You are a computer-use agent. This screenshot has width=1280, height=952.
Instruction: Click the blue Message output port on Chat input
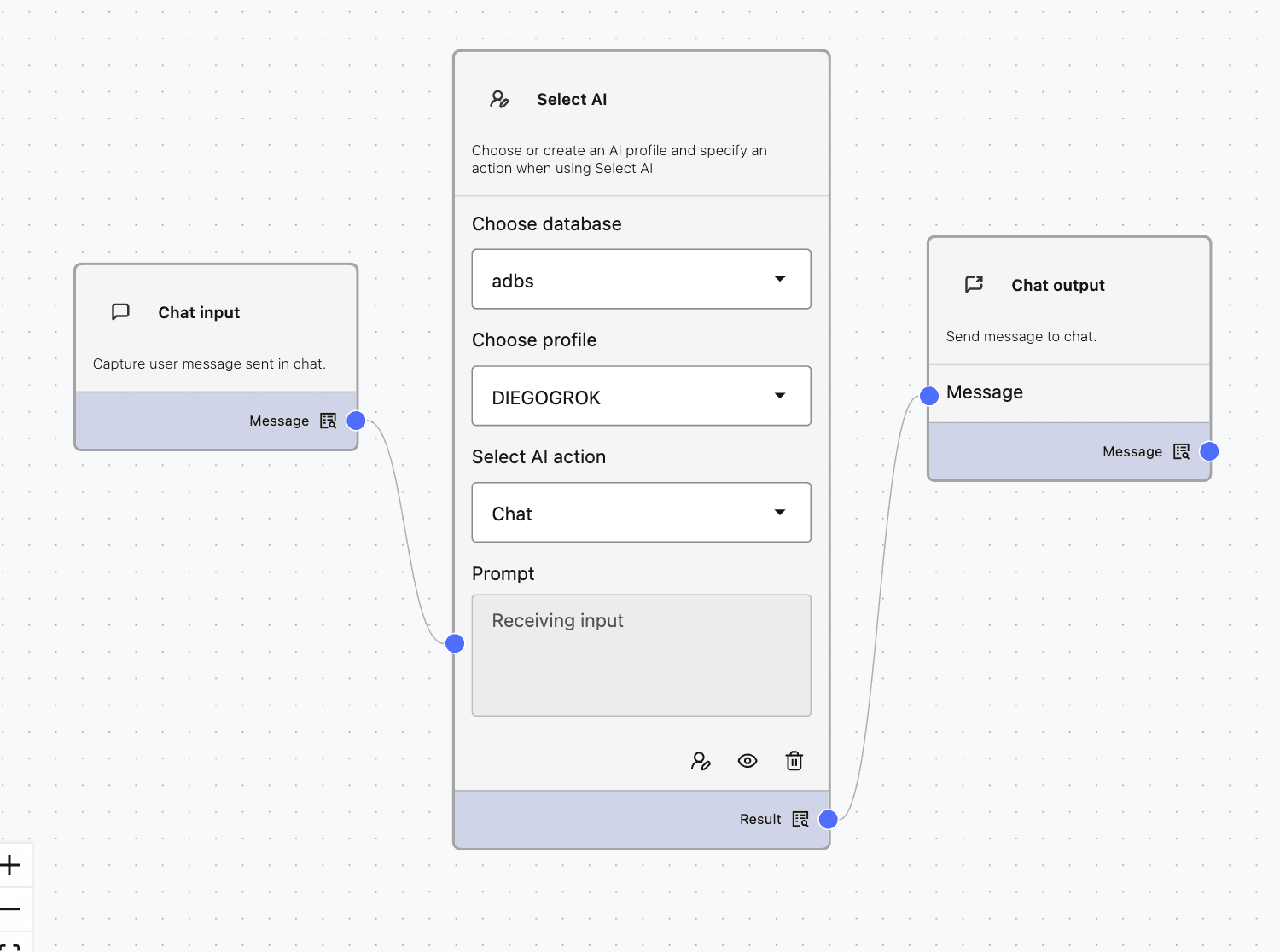[355, 420]
